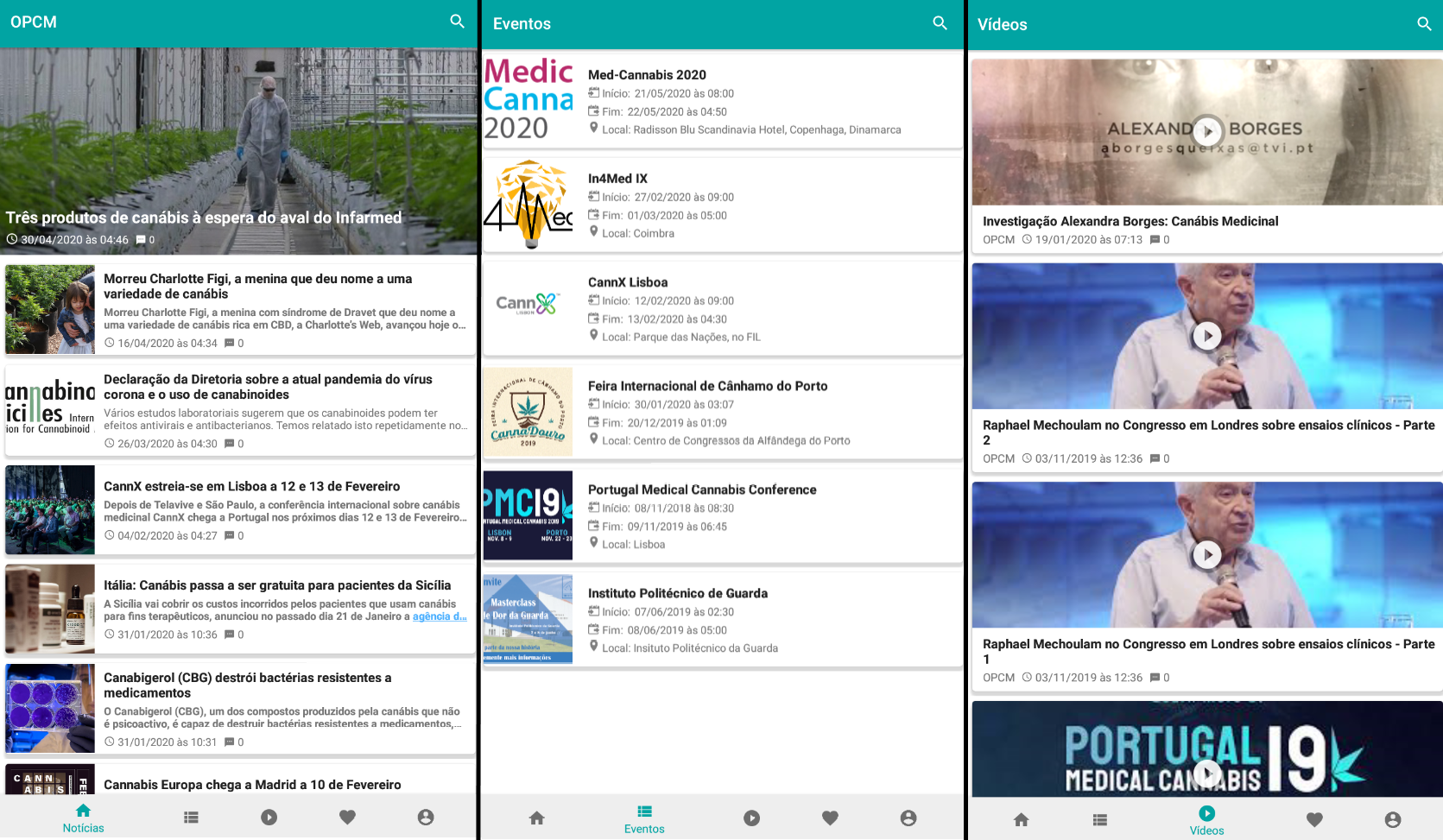Open the In4Med IX event
The height and width of the screenshot is (840, 1443).
[x=723, y=205]
